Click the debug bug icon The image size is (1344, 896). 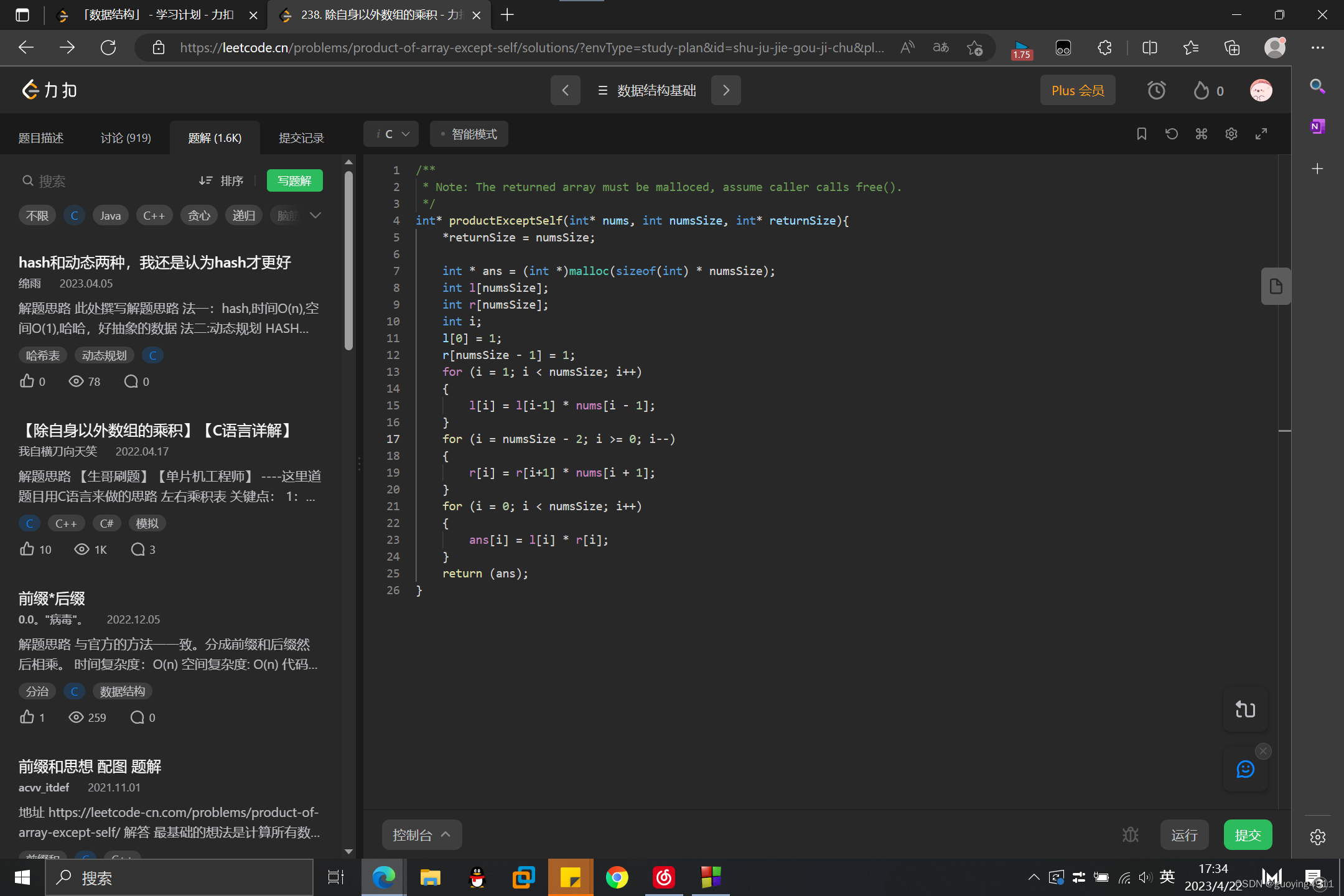[x=1130, y=834]
